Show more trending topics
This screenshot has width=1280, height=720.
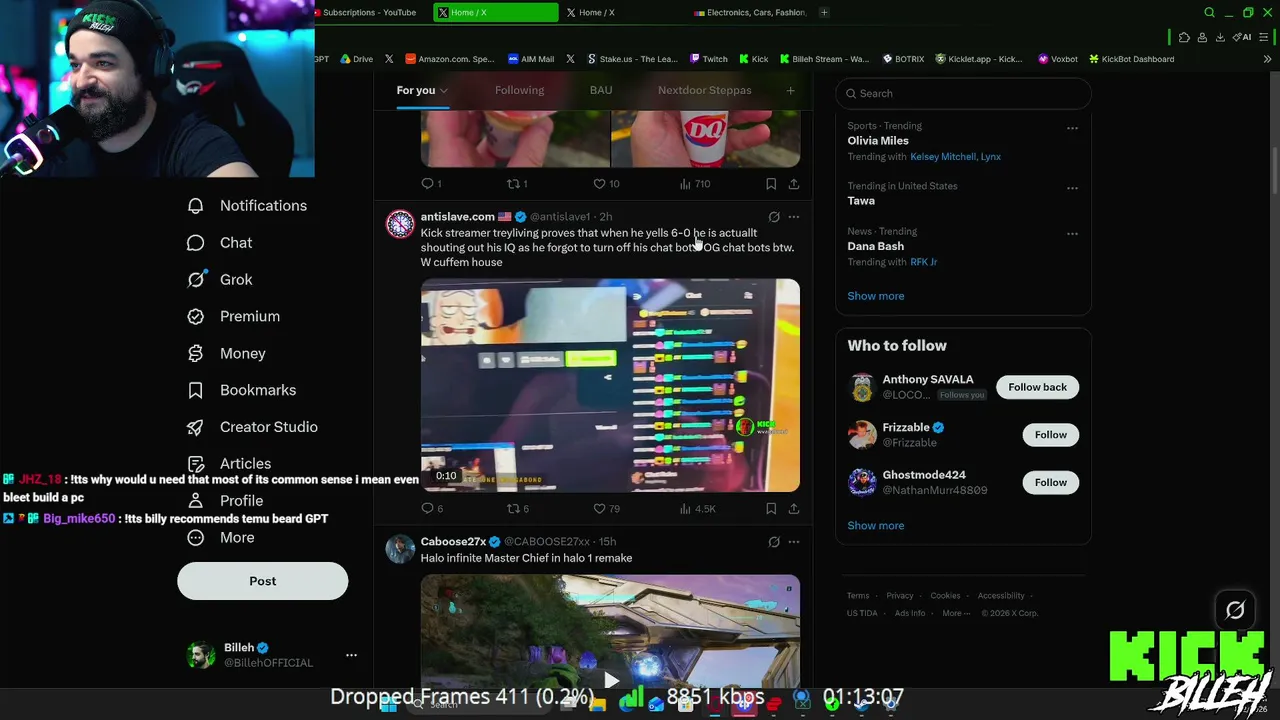coord(875,296)
